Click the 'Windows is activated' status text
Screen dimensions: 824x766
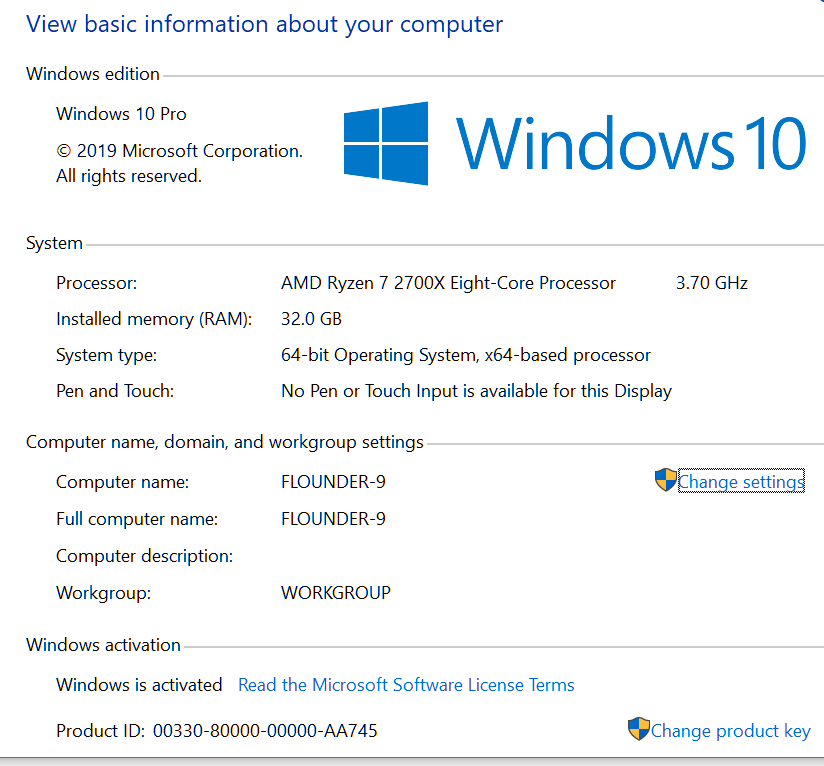pyautogui.click(x=139, y=685)
